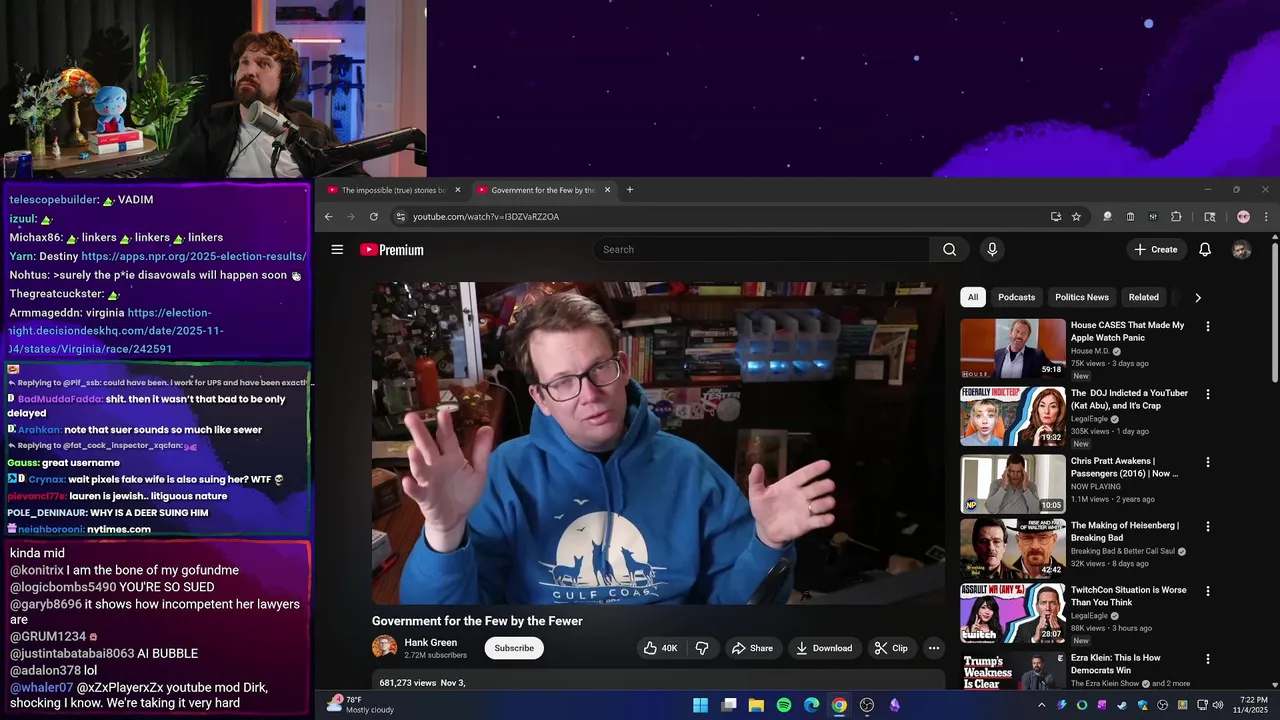Click the Chrome address bar URL
Screen dimensions: 1280x720
[x=486, y=217]
